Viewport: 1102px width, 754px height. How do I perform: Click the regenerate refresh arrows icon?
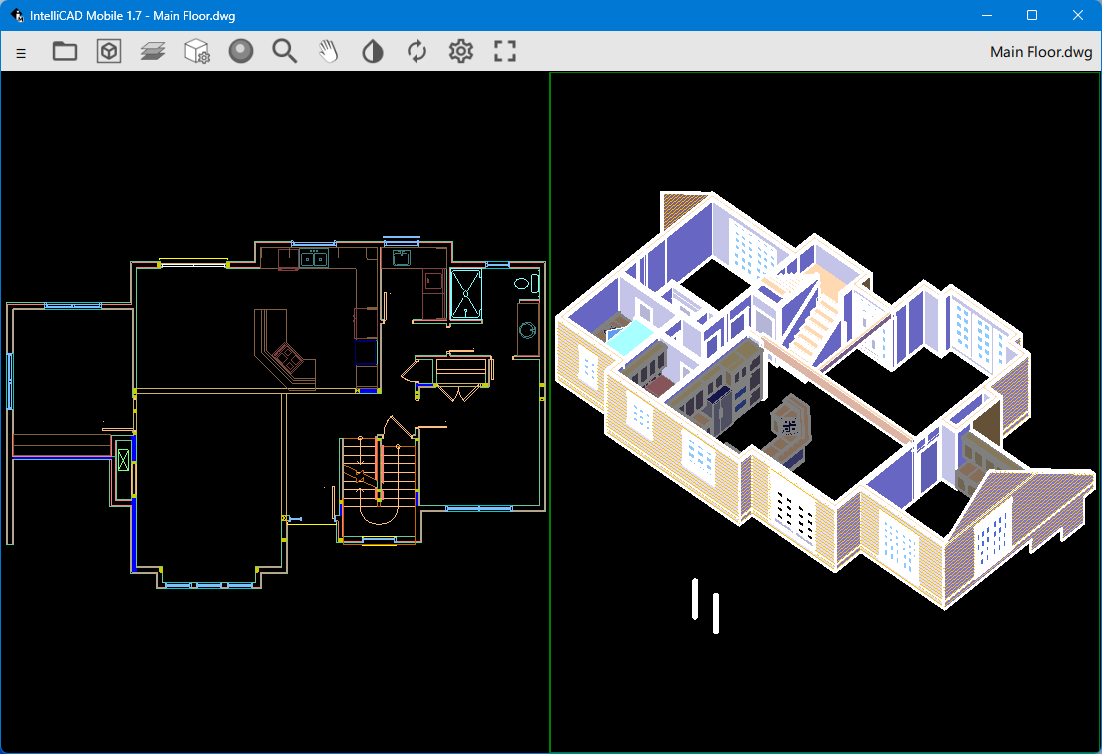(x=417, y=52)
